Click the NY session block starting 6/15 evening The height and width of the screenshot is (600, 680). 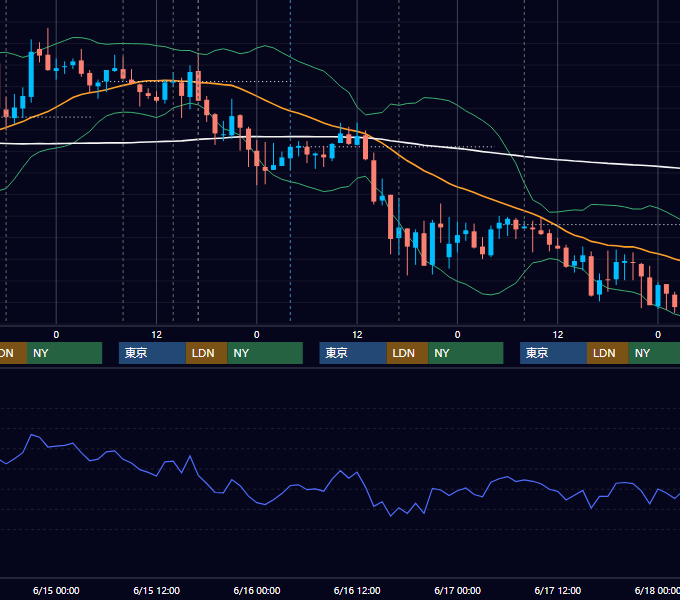[x=265, y=353]
